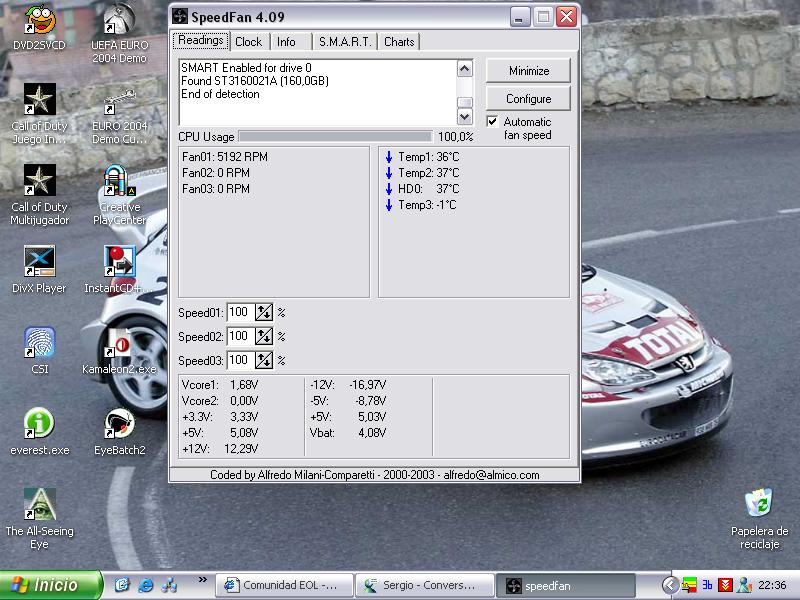Adjust the Speed01 spinner control
This screenshot has width=800, height=600.
tap(264, 313)
